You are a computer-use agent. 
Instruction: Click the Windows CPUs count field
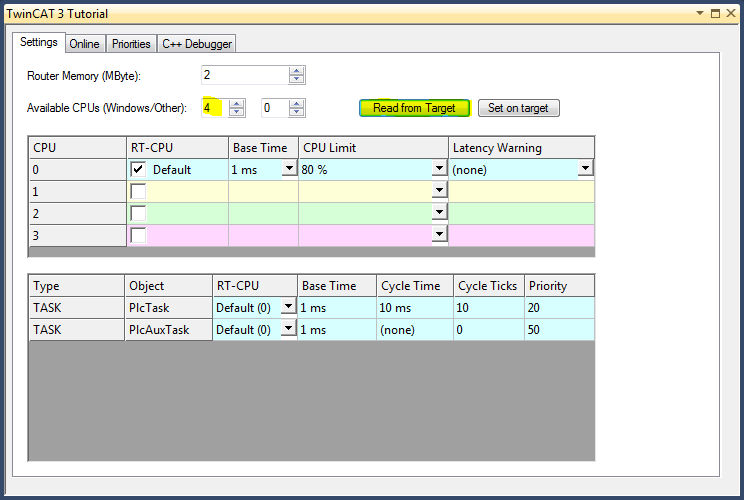[x=215, y=108]
